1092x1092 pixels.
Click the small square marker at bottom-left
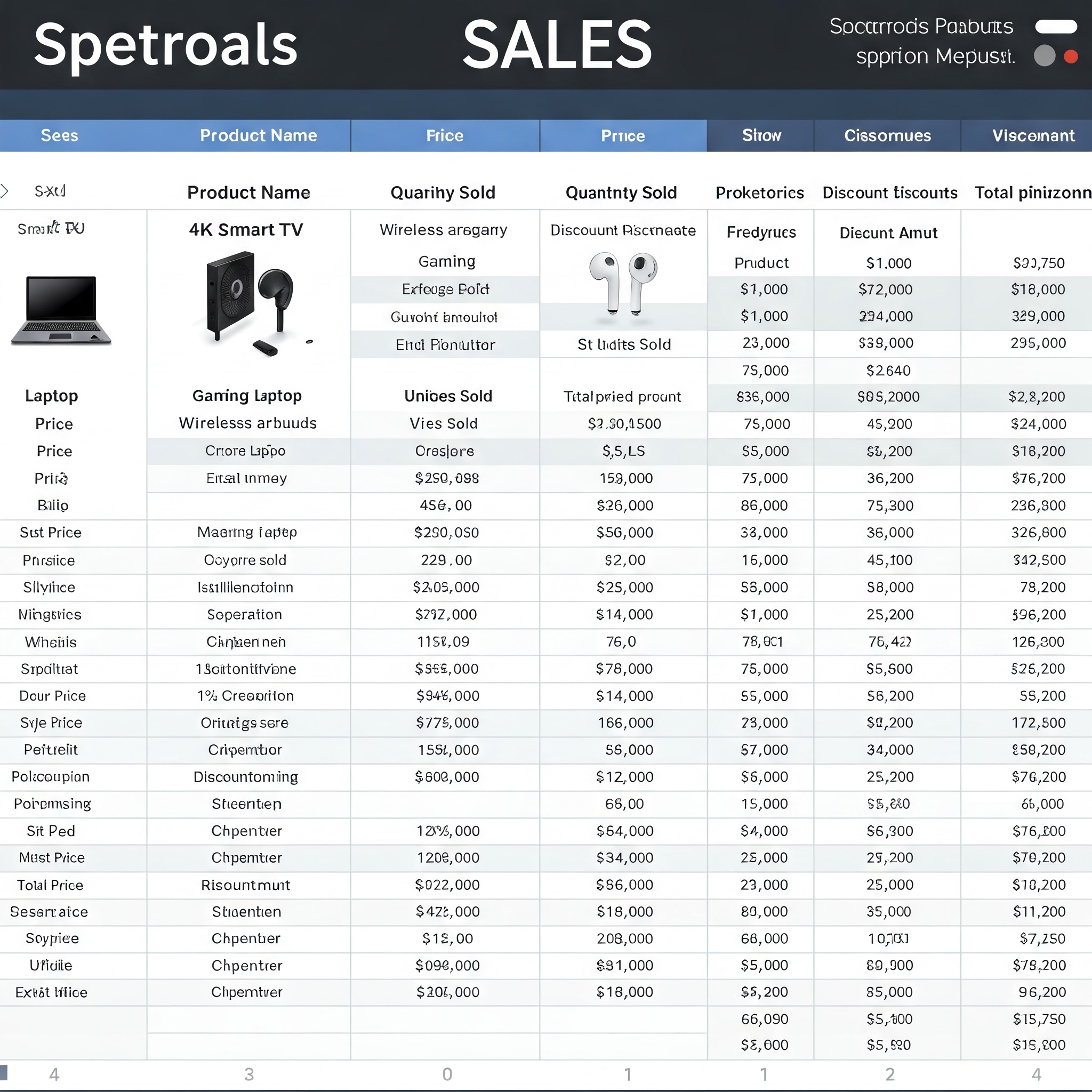tap(4, 1072)
